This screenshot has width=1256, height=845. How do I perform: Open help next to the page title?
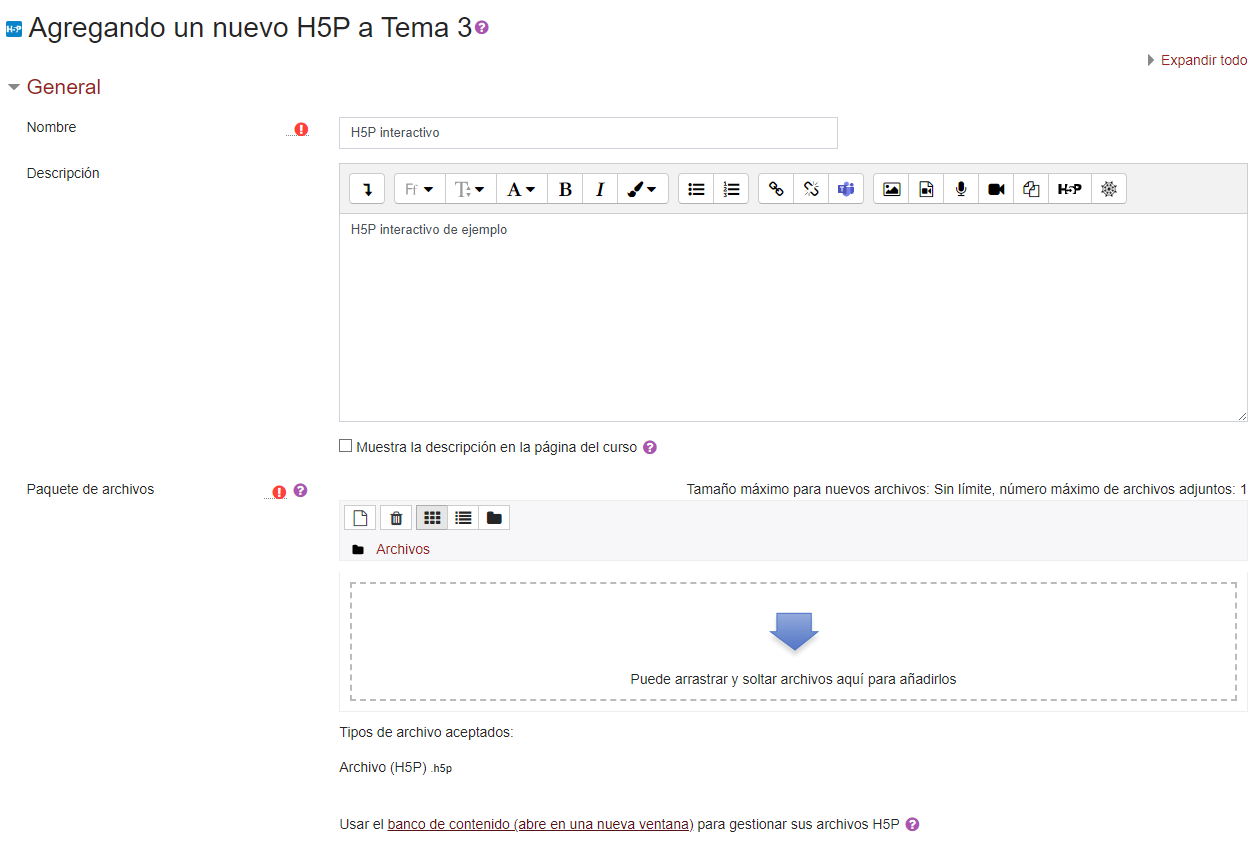(482, 28)
